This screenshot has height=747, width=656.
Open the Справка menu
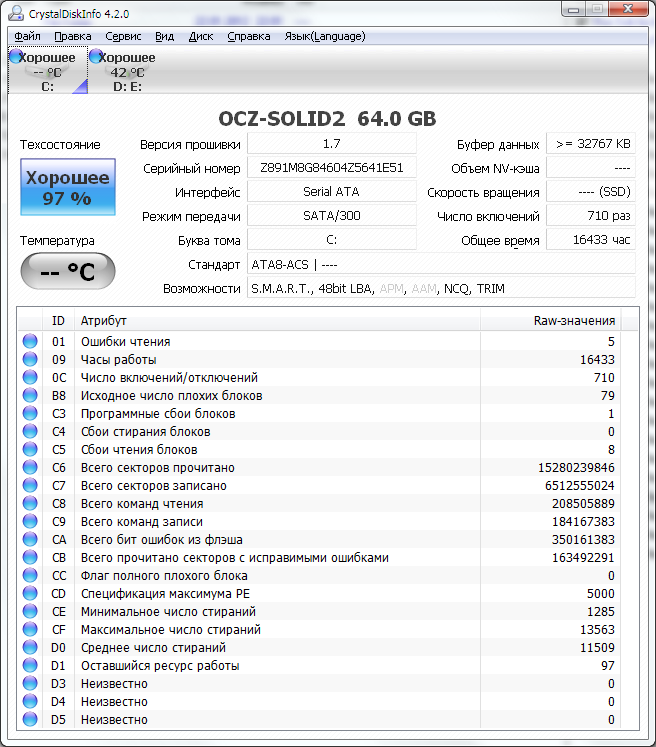(249, 36)
